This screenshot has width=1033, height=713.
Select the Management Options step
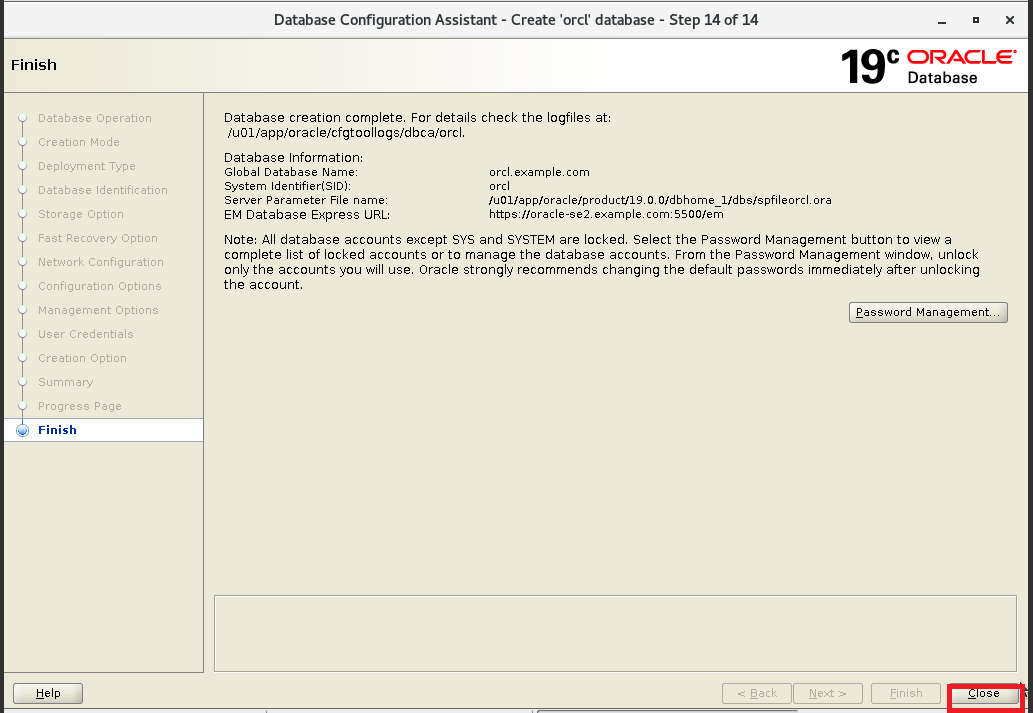click(98, 310)
